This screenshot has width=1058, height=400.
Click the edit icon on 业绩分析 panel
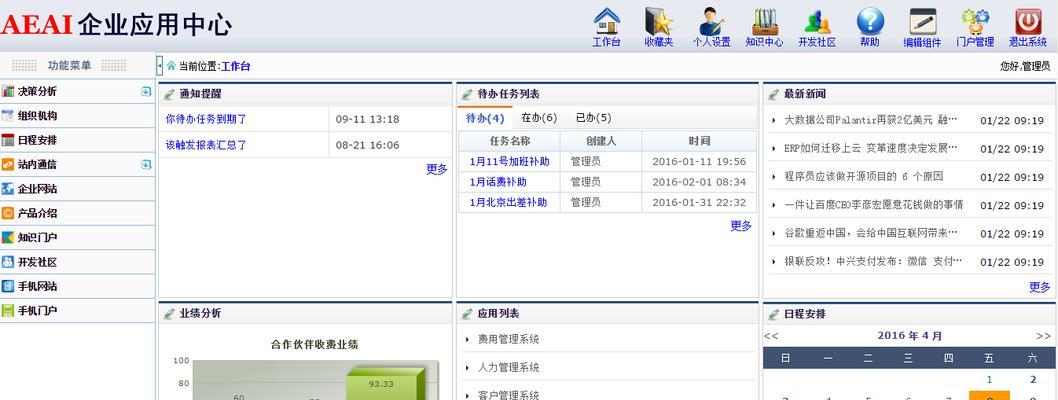[169, 314]
